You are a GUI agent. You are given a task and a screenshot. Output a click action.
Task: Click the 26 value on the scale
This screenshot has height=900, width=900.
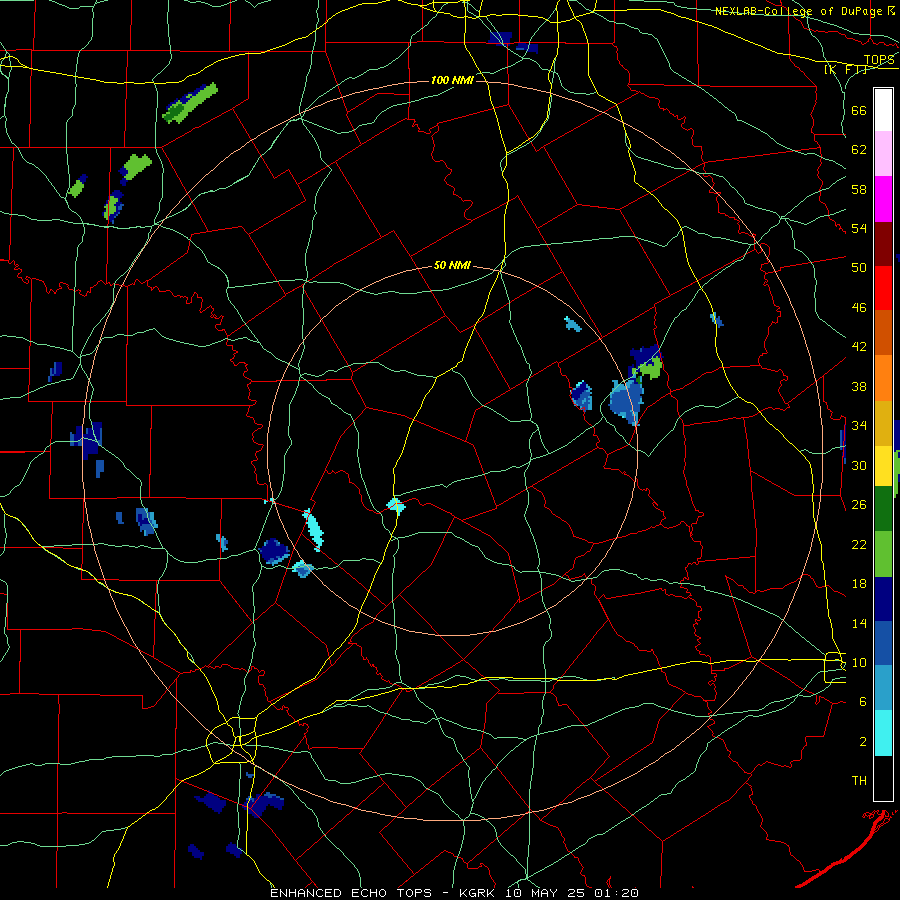[x=859, y=505]
